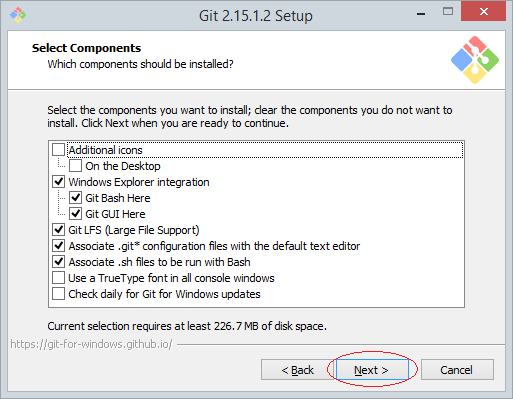
Task: Go back with the Back button
Action: click(297, 370)
